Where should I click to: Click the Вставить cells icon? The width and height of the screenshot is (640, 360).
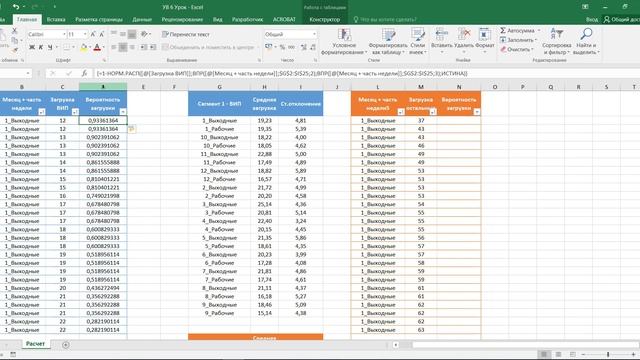[442, 35]
